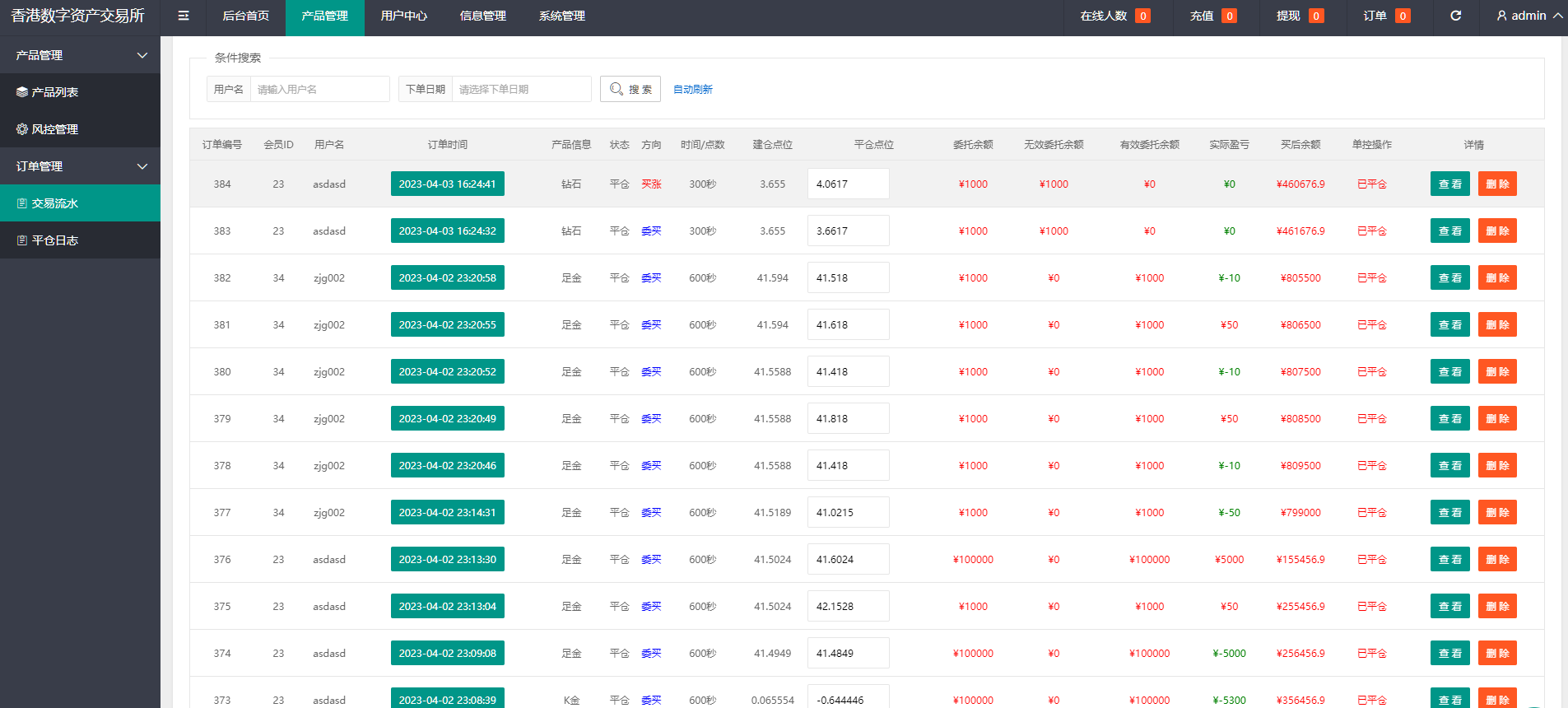The width and height of the screenshot is (1568, 708).
Task: Click the 用户名 search input field
Action: pos(319,89)
